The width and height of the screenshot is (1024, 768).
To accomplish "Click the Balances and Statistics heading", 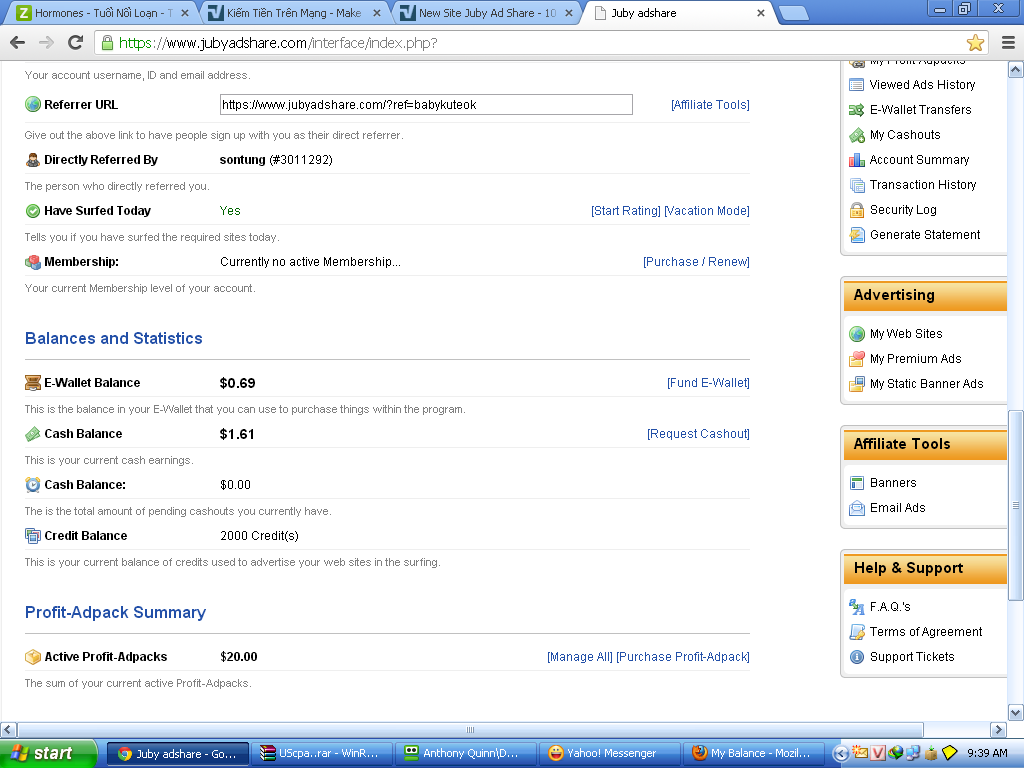I will [114, 338].
